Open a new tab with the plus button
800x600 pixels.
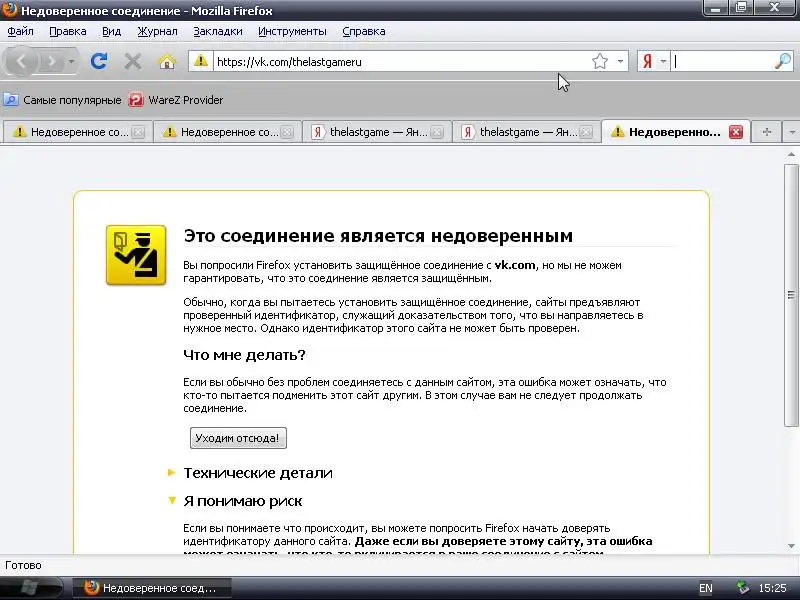pos(766,132)
